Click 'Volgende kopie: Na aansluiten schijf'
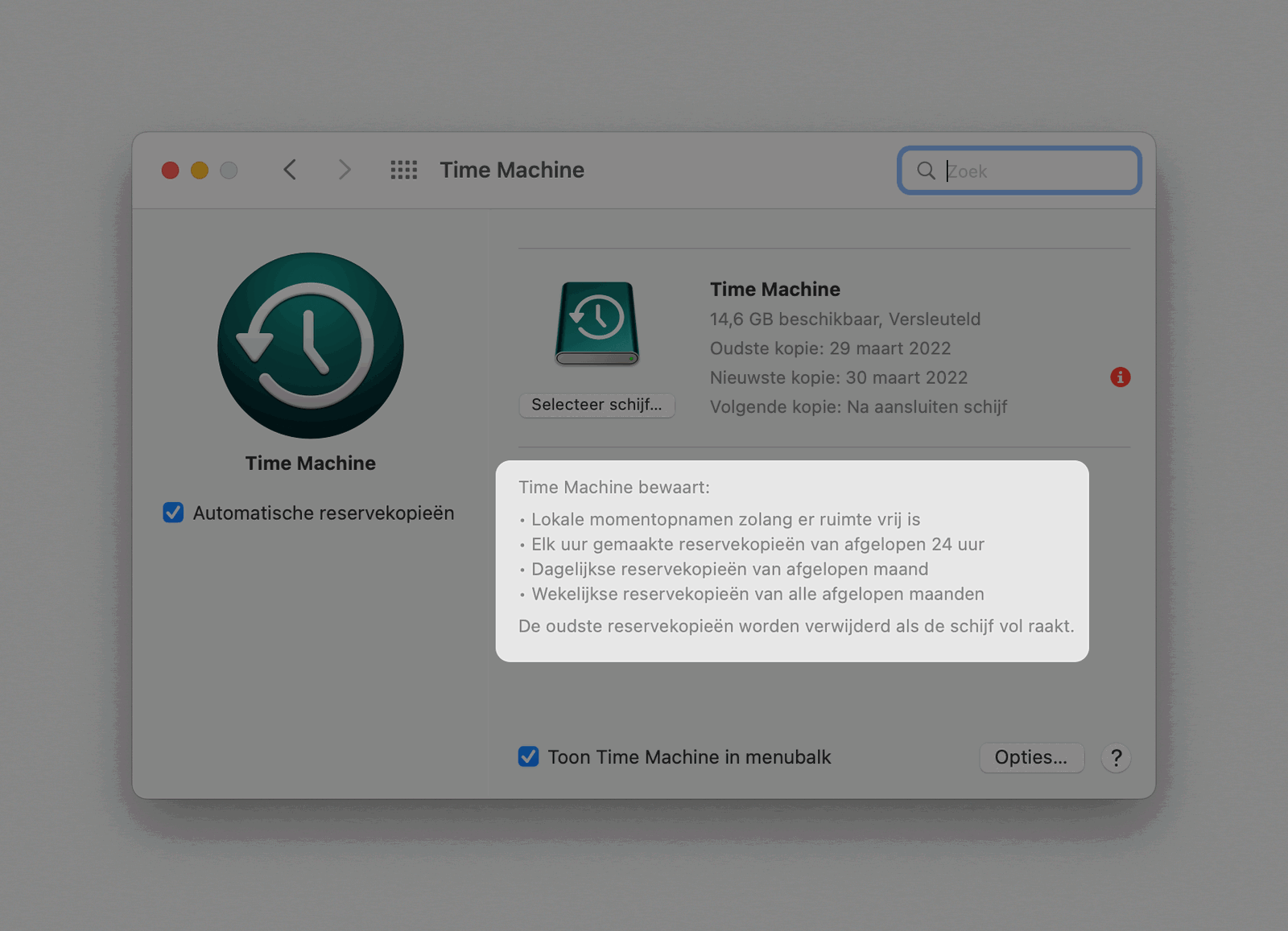This screenshot has width=1288, height=931. pos(858,407)
